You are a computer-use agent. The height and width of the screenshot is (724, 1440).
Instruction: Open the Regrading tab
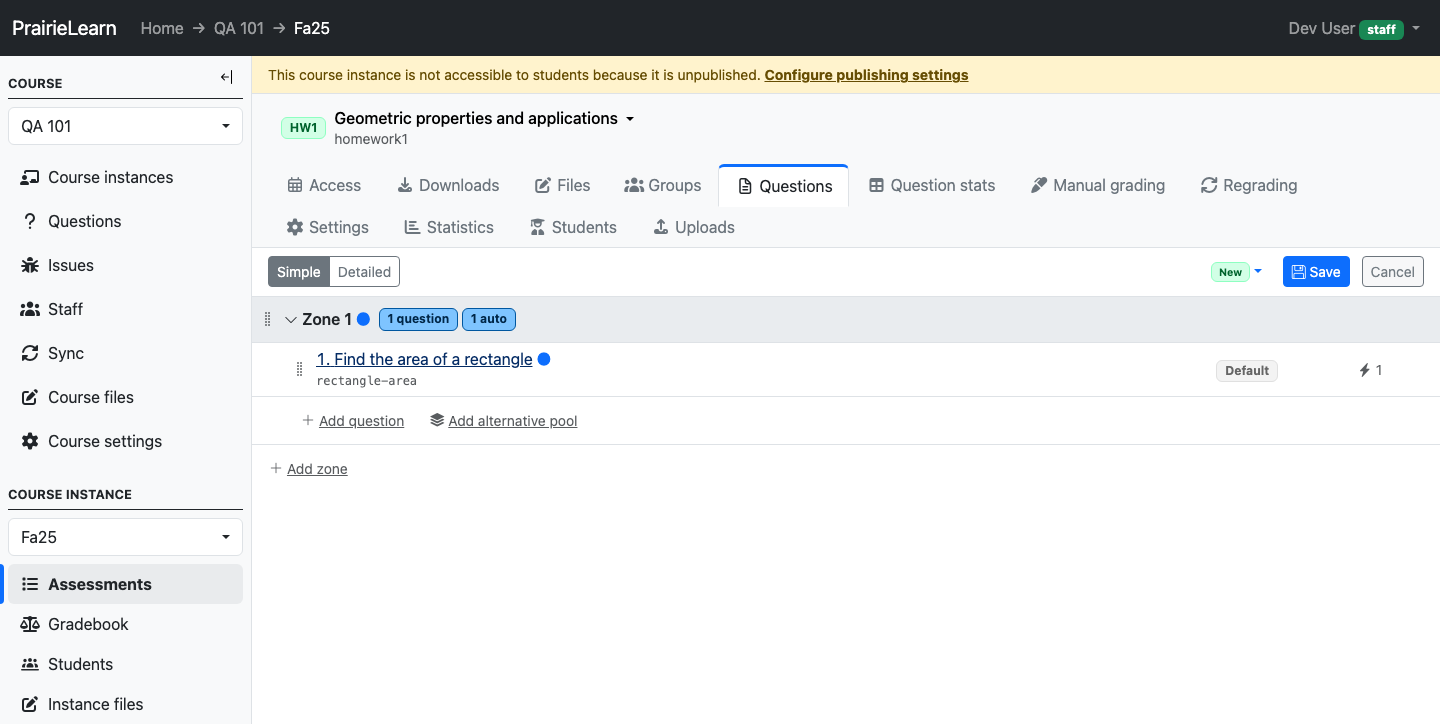[x=1249, y=185]
